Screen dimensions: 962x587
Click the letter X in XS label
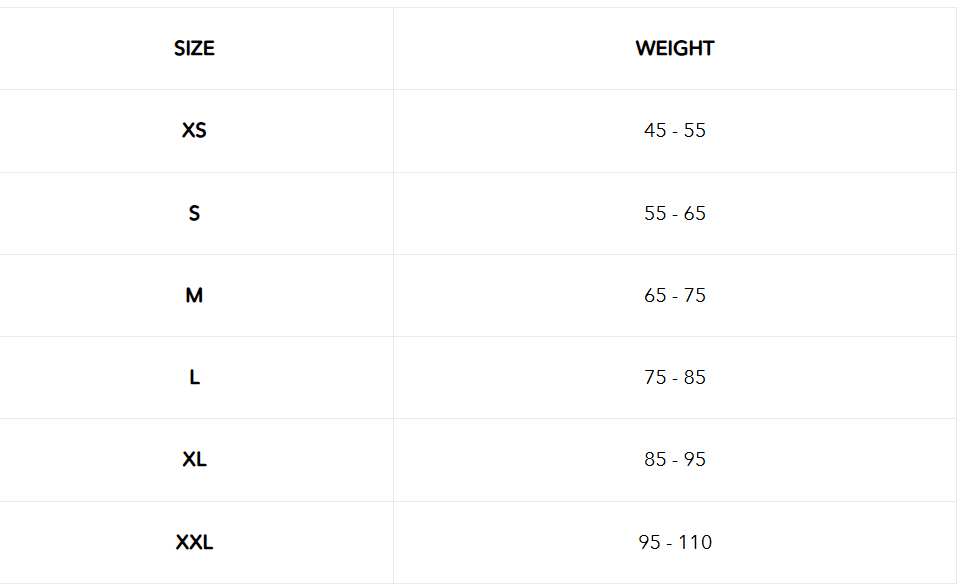pyautogui.click(x=188, y=131)
